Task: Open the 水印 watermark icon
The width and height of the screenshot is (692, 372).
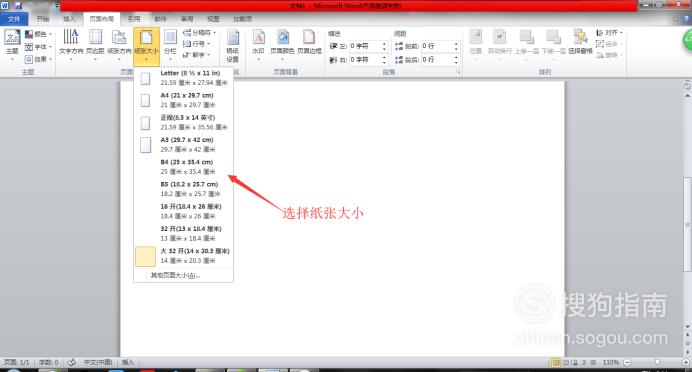Action: pyautogui.click(x=258, y=43)
